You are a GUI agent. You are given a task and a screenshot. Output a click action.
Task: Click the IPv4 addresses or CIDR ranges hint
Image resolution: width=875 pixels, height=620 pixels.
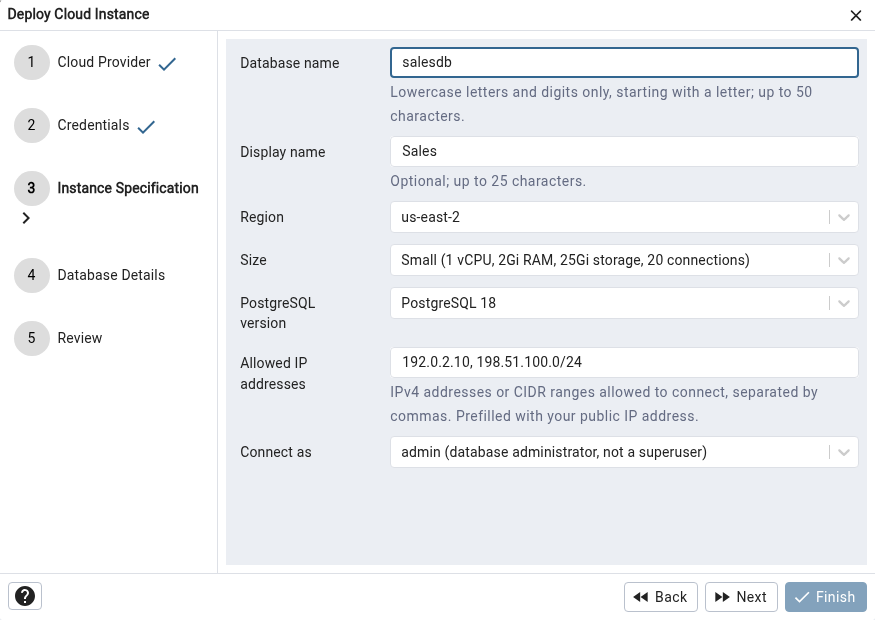click(604, 404)
